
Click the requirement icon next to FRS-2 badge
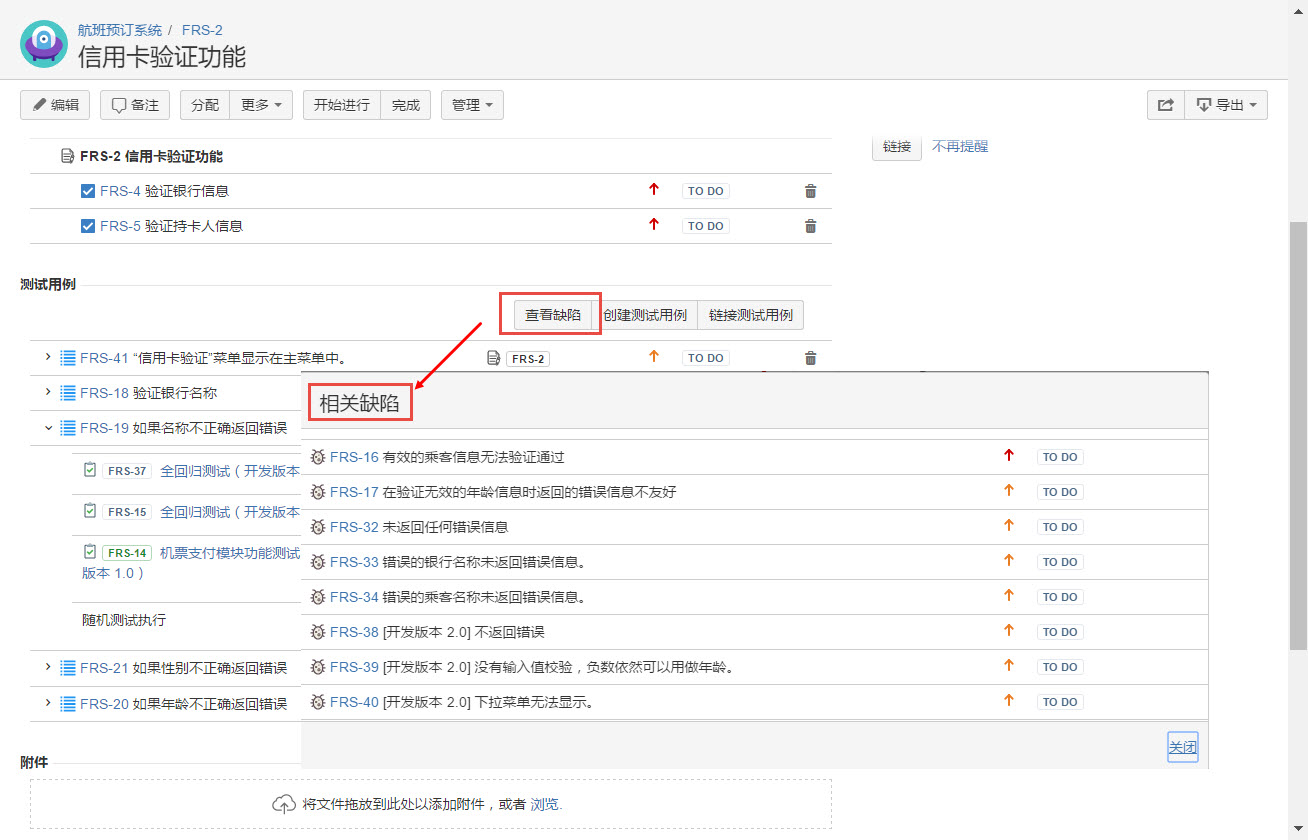(493, 358)
